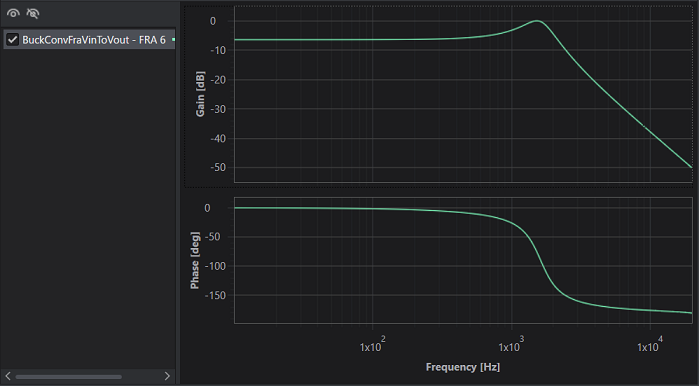Image resolution: width=699 pixels, height=386 pixels.
Task: Click the Gain [dB] axis label
Action: coord(200,94)
